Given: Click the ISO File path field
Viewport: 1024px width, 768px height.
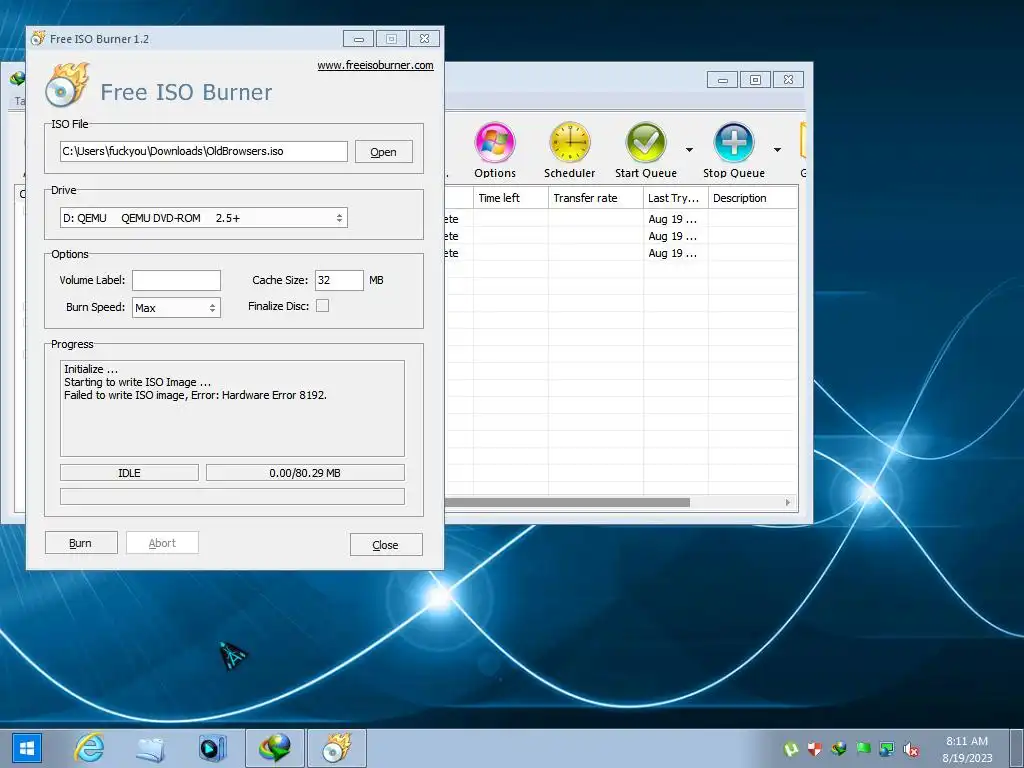Looking at the screenshot, I should click(x=204, y=152).
